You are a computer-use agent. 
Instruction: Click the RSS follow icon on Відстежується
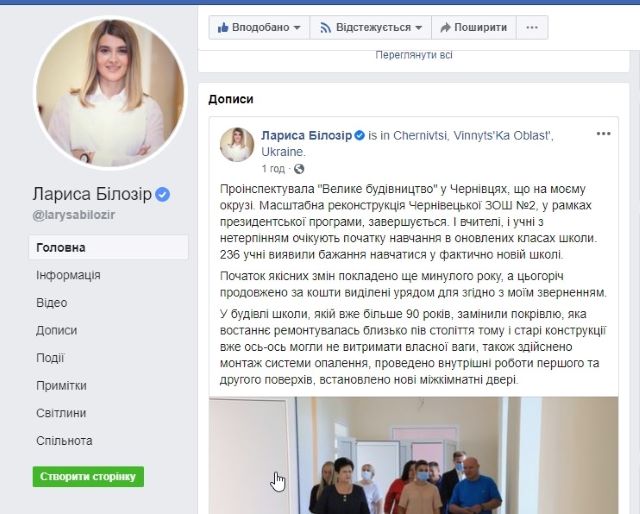tap(325, 28)
